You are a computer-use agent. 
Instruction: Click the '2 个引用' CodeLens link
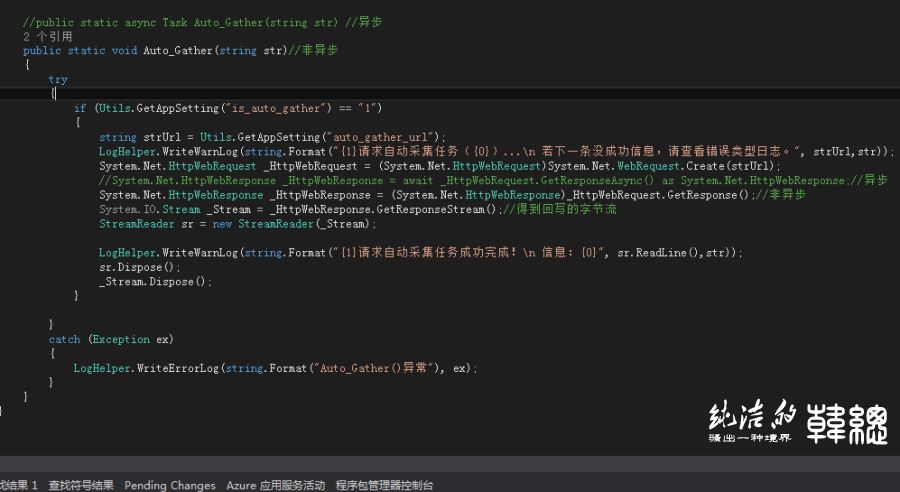click(48, 36)
